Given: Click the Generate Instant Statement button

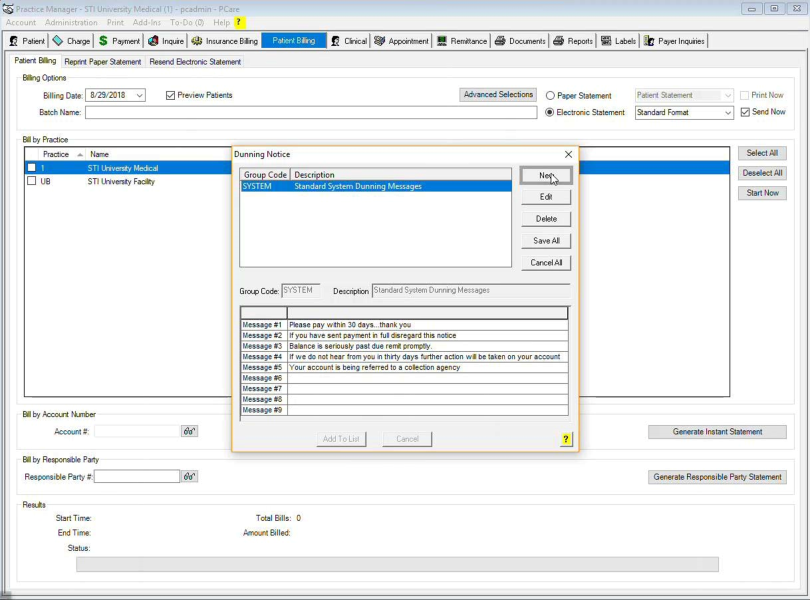Looking at the screenshot, I should [x=716, y=432].
